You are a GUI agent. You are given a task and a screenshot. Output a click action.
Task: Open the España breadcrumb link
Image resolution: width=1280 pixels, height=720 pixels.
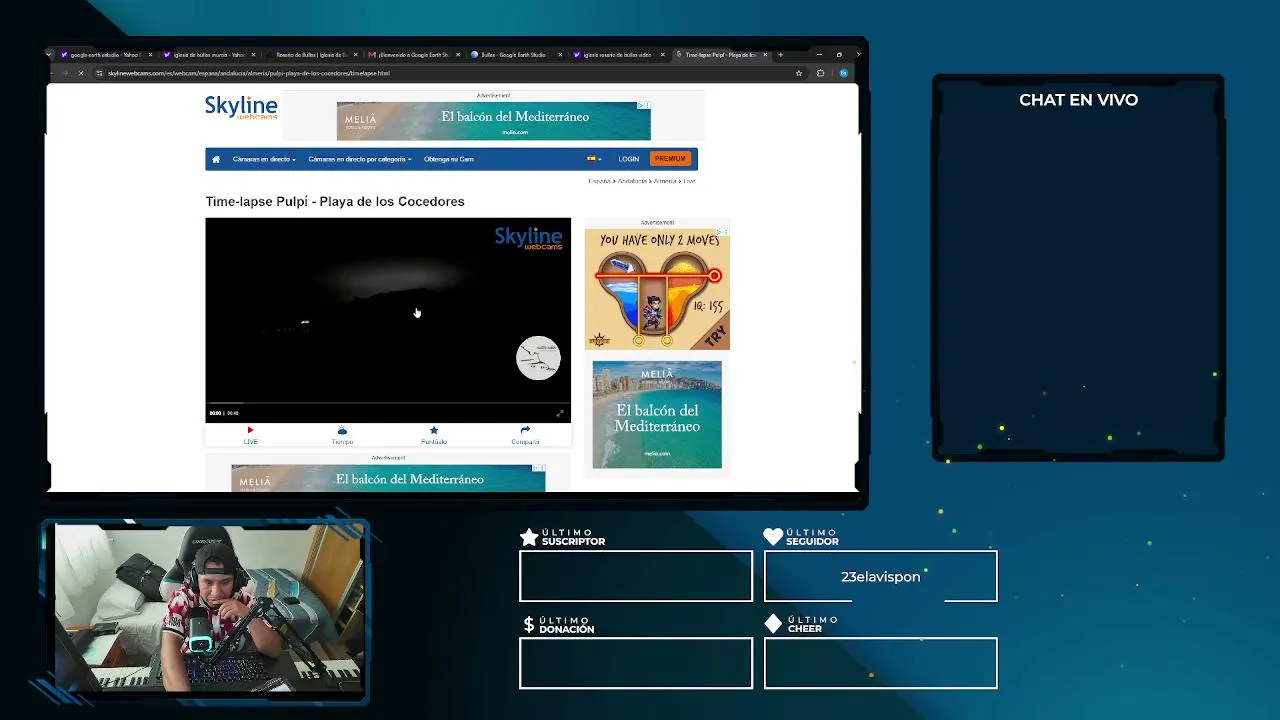599,181
